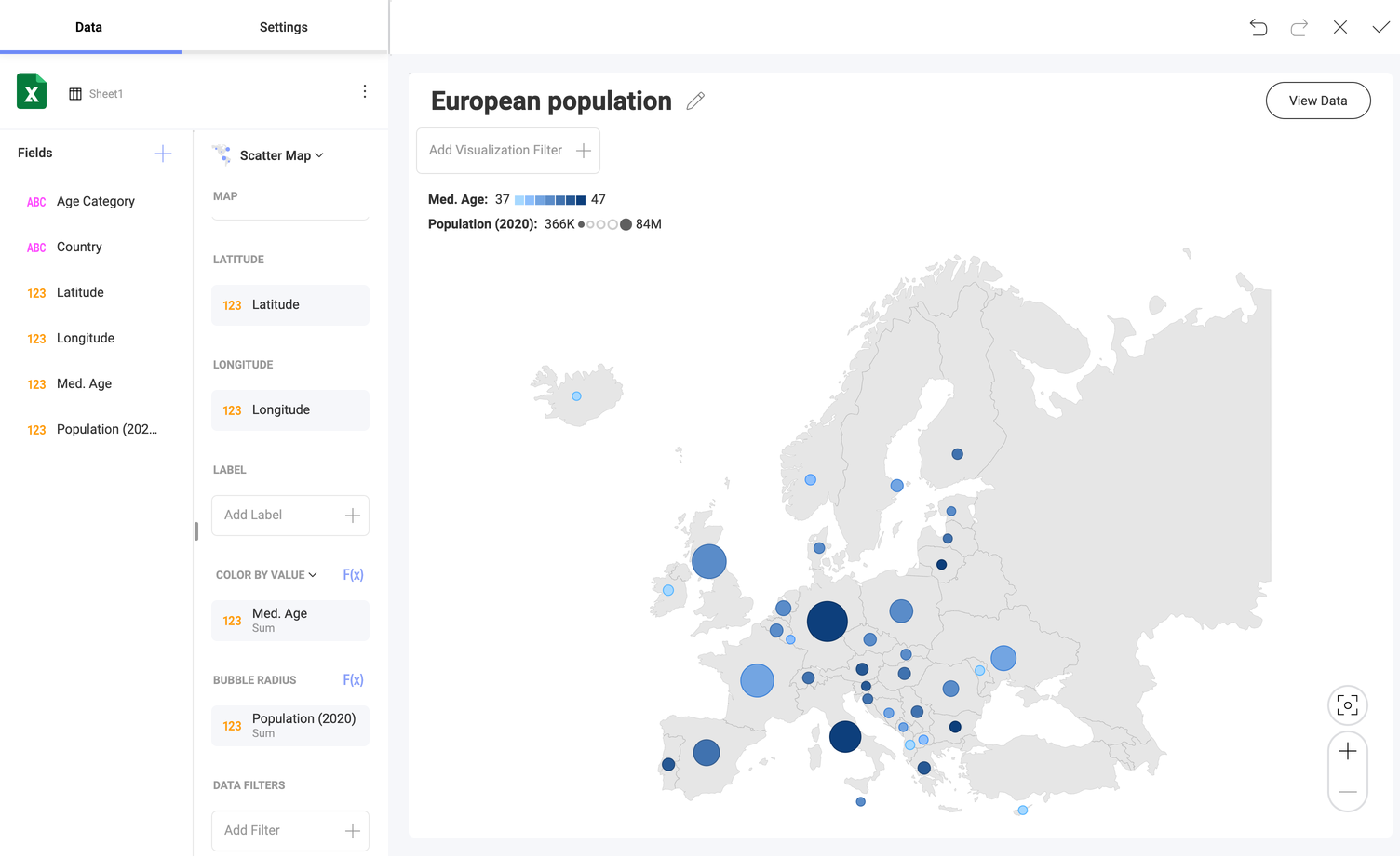Open F(x) for Color By Value
This screenshot has height=858, width=1400.
click(353, 575)
